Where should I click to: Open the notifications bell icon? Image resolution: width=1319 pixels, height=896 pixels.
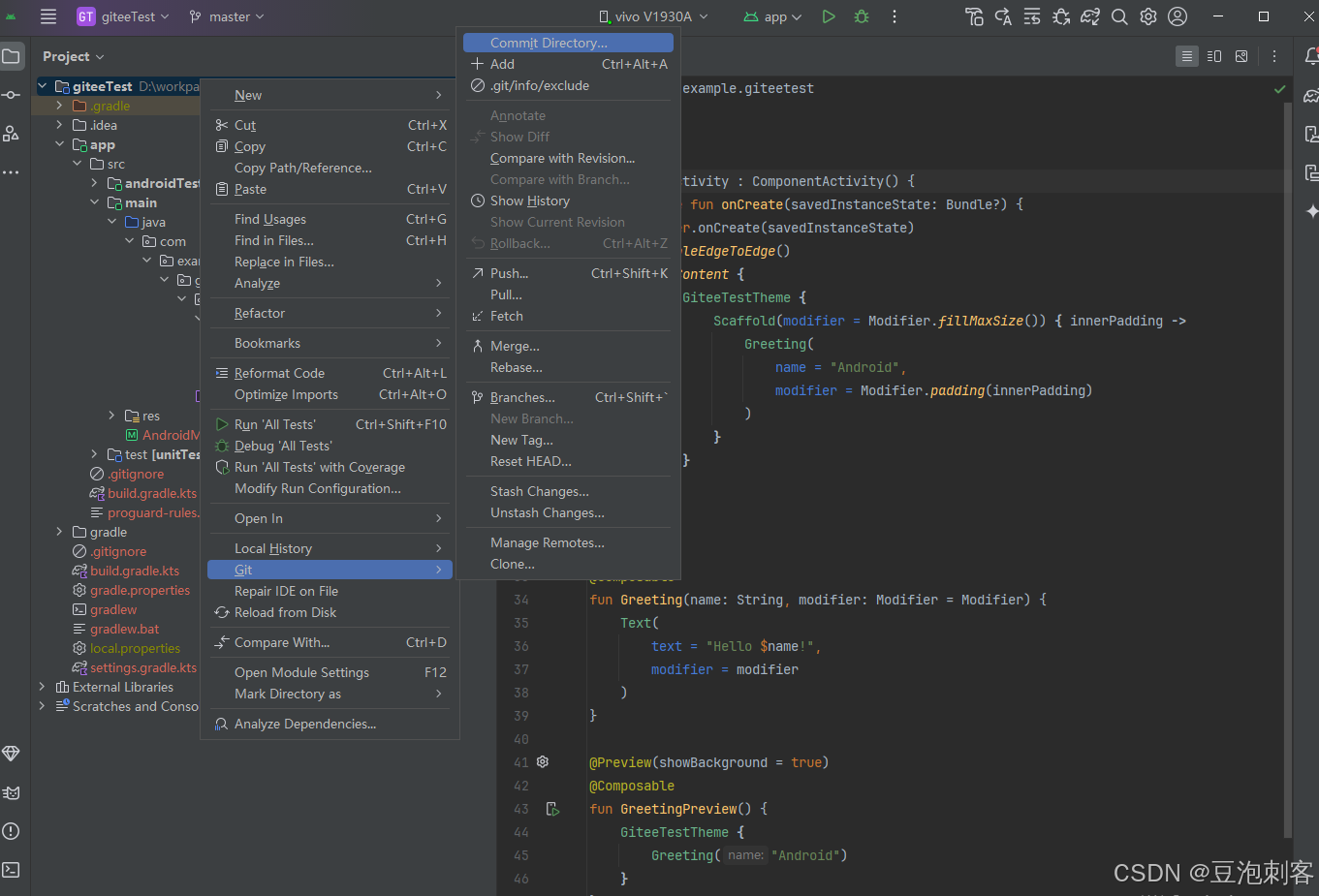tap(1311, 56)
